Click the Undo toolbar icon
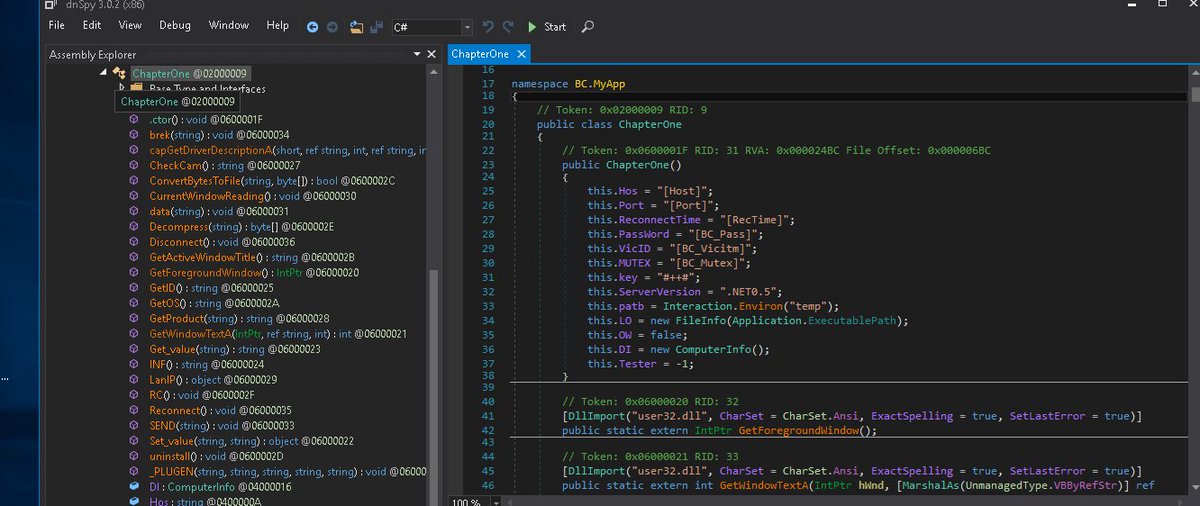This screenshot has height=506, width=1200. tap(488, 27)
